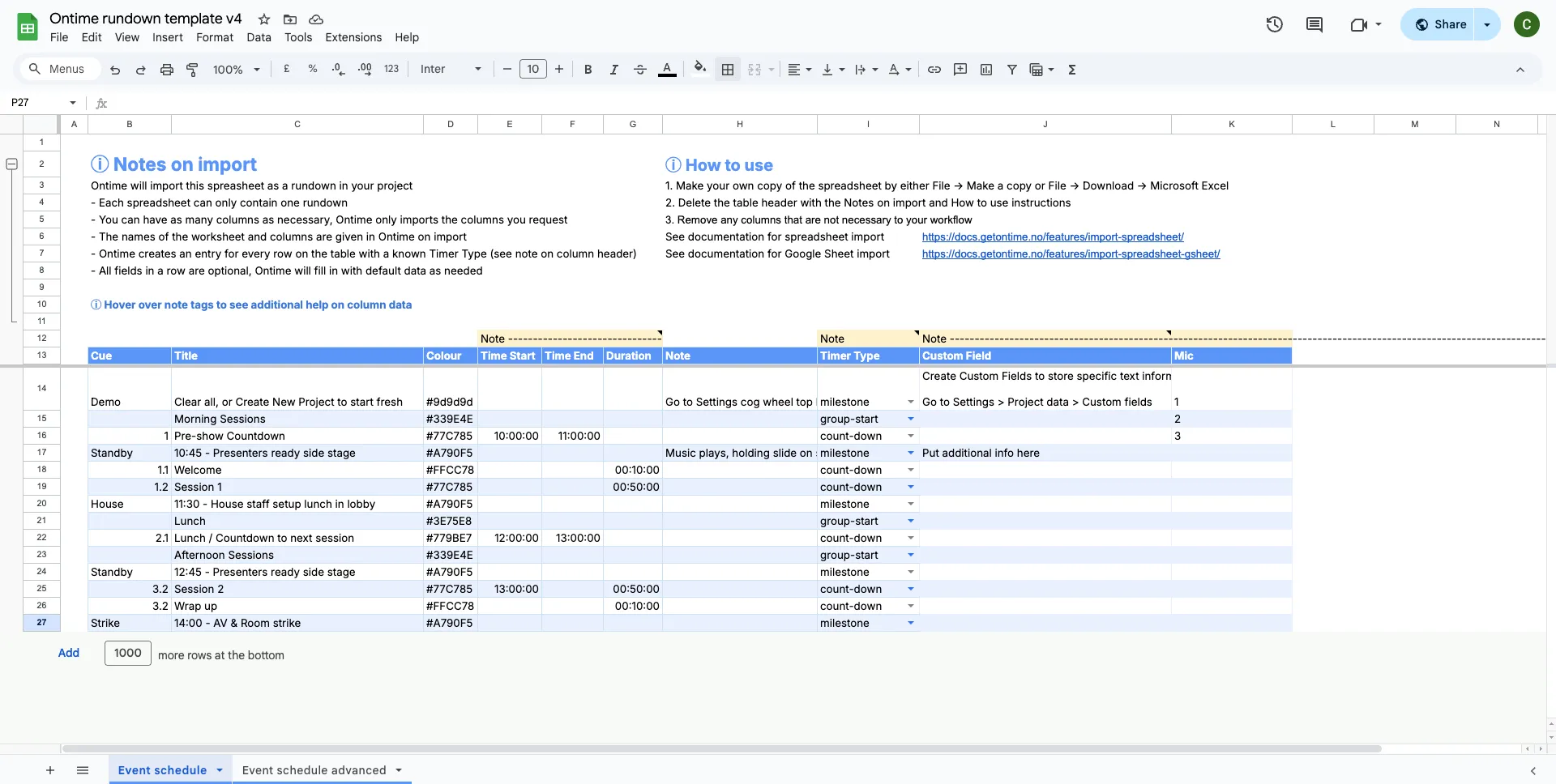Open the import-spreadsheet documentation link
This screenshot has width=1556, height=784.
point(1052,236)
